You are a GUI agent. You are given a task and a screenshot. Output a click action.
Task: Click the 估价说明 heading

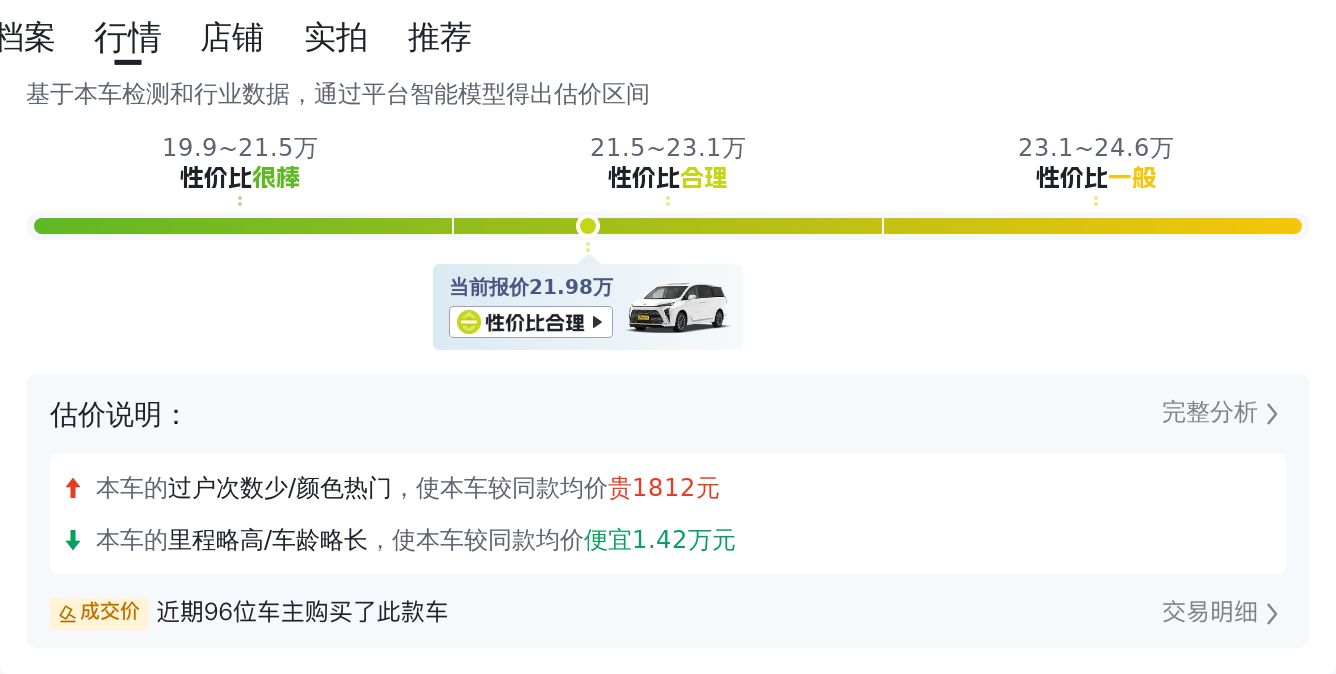pyautogui.click(x=117, y=414)
